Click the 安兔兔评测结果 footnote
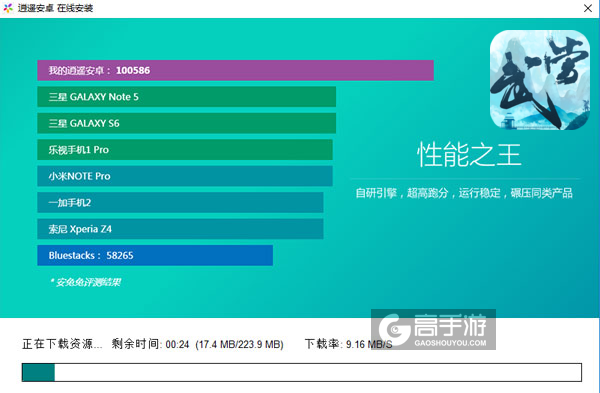Screen dimensions: 600x393 (85, 282)
